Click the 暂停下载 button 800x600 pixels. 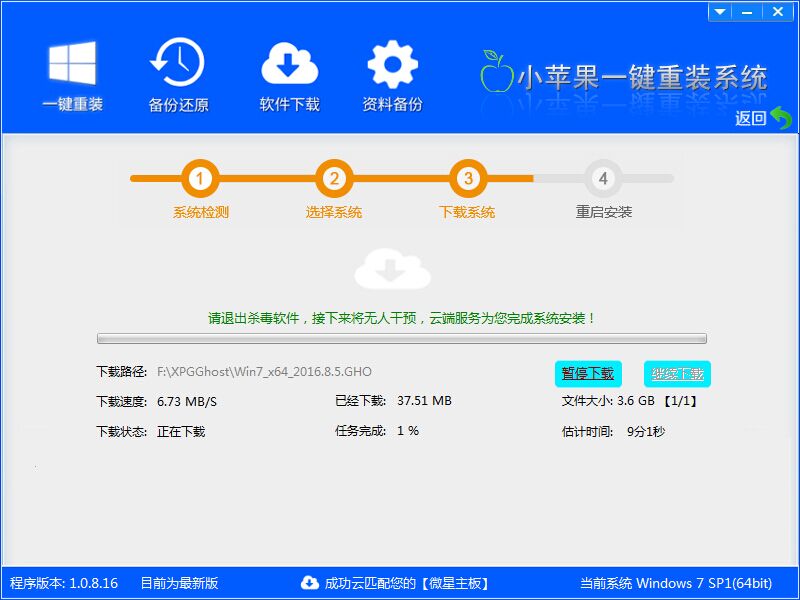tap(588, 374)
